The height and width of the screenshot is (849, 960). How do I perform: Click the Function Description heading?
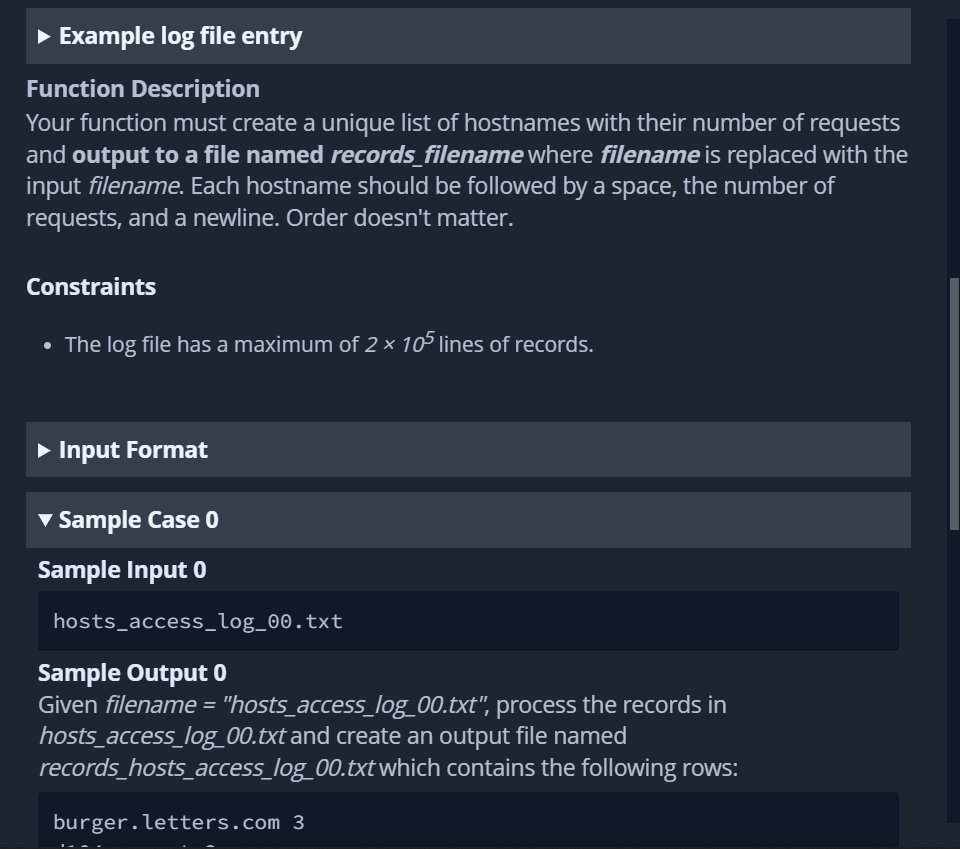coord(143,89)
